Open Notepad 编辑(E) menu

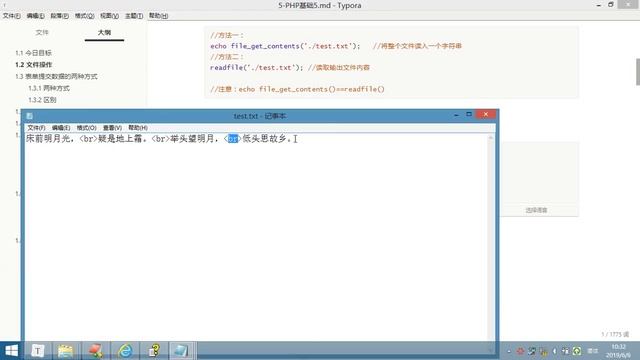point(61,128)
